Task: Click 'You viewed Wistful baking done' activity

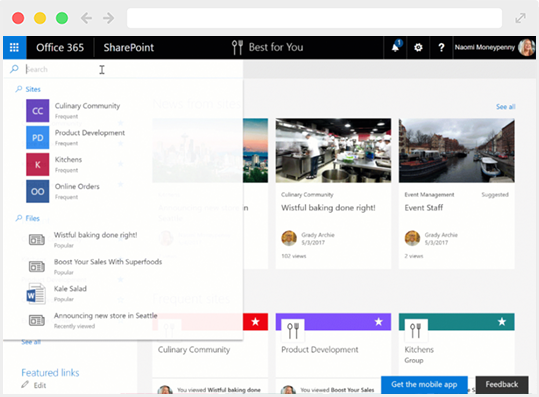Action: click(x=219, y=390)
